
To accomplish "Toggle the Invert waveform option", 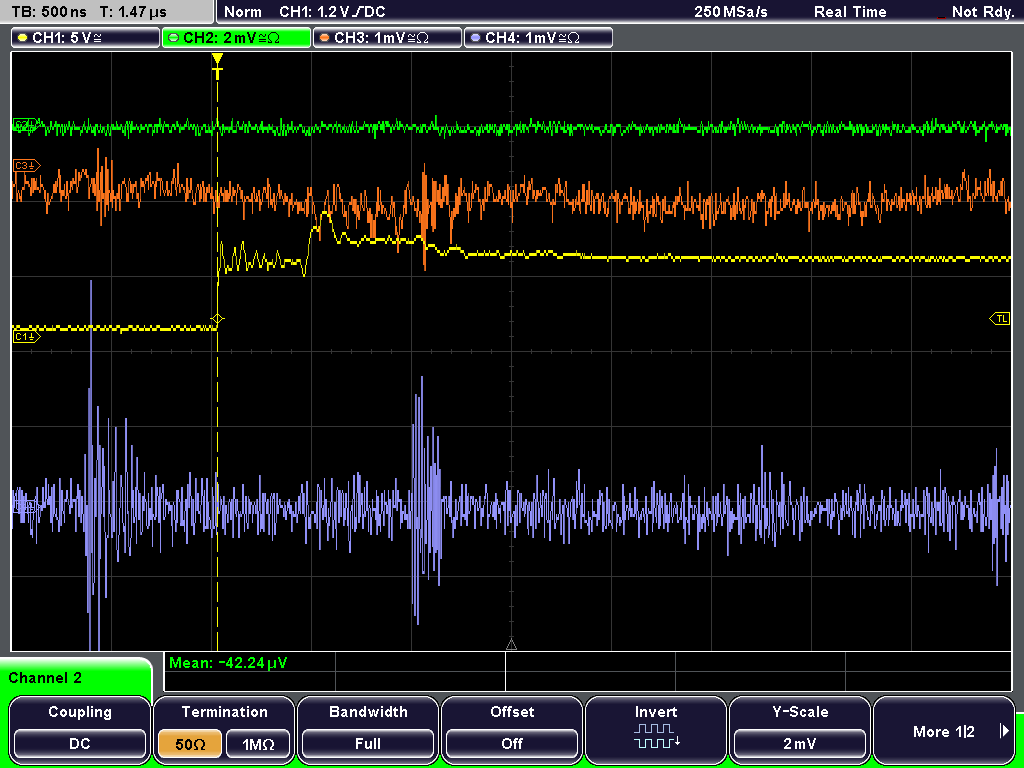I will point(656,729).
